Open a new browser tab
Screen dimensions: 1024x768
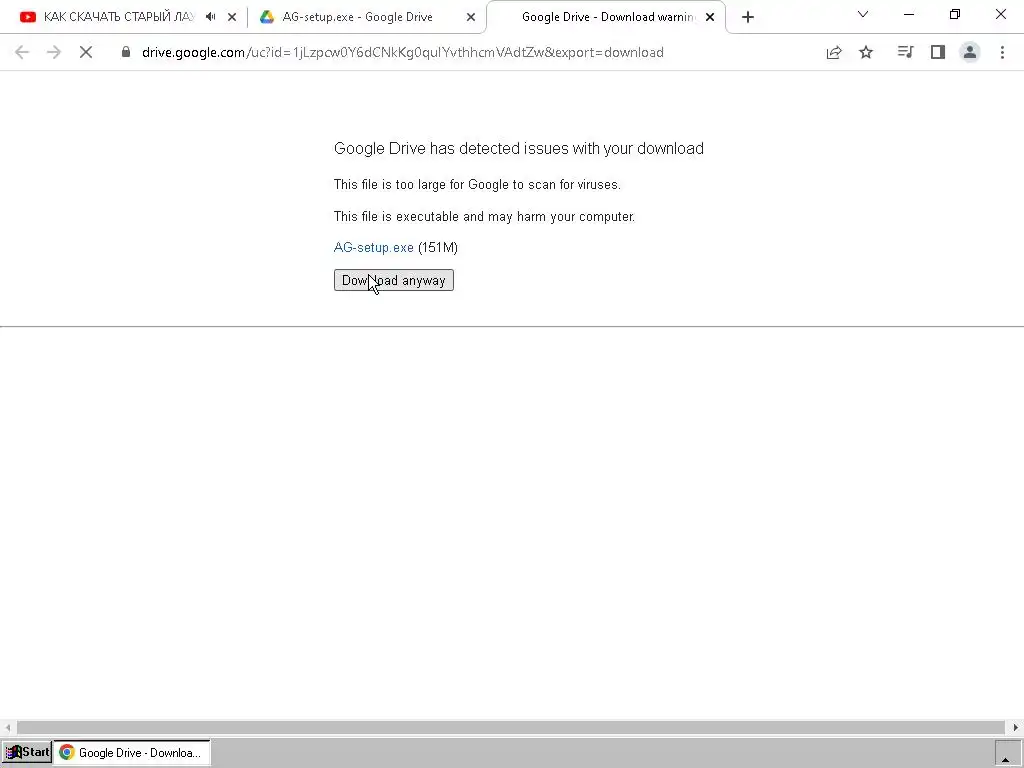[x=748, y=18]
